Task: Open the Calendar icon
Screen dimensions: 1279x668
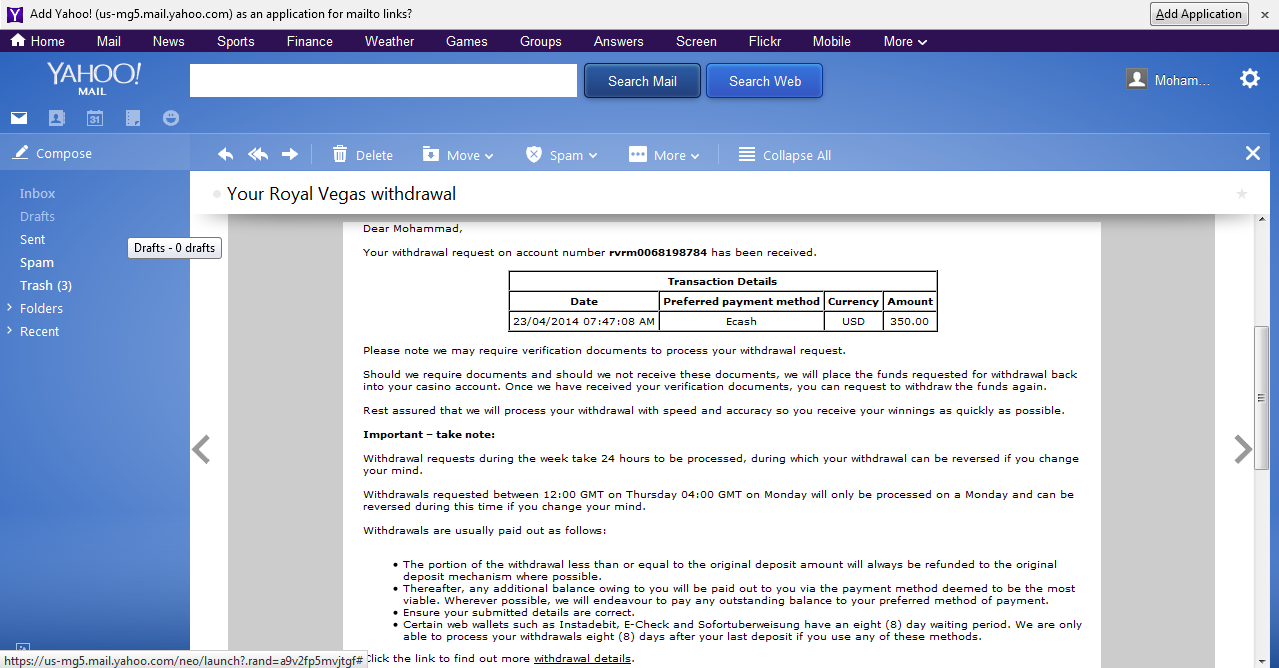Action: pos(94,118)
